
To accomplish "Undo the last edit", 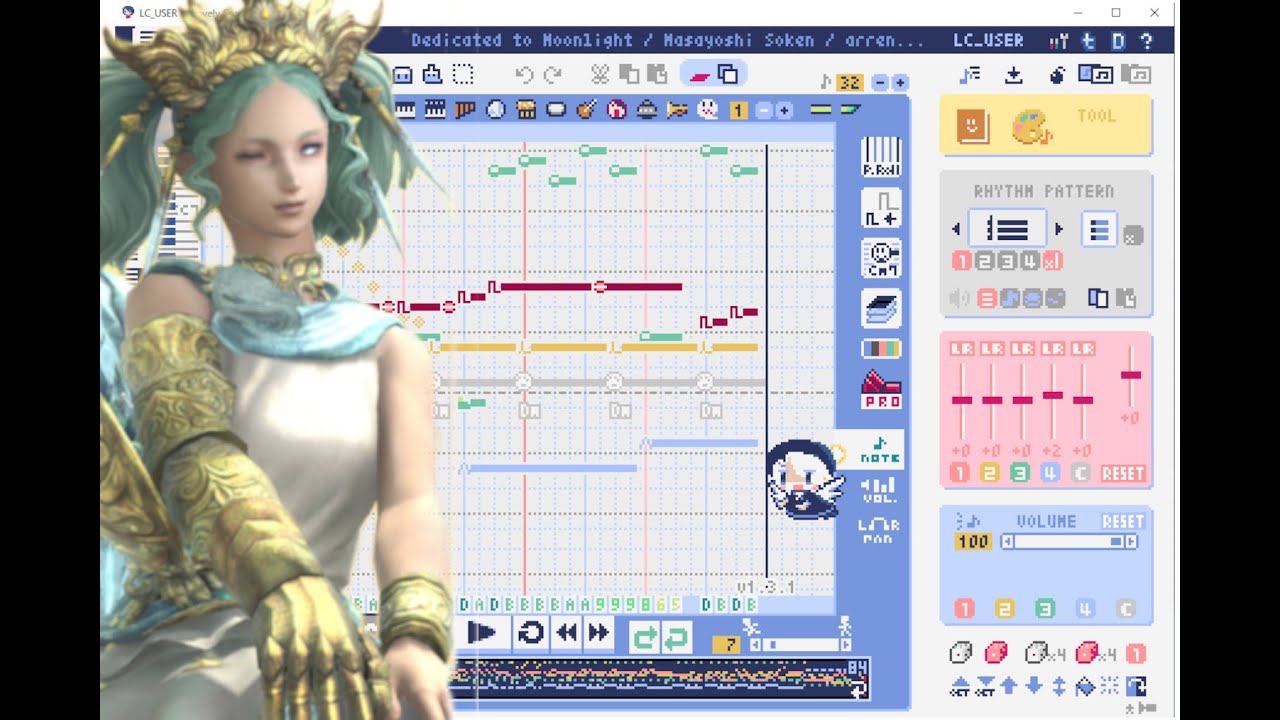I will [x=524, y=74].
